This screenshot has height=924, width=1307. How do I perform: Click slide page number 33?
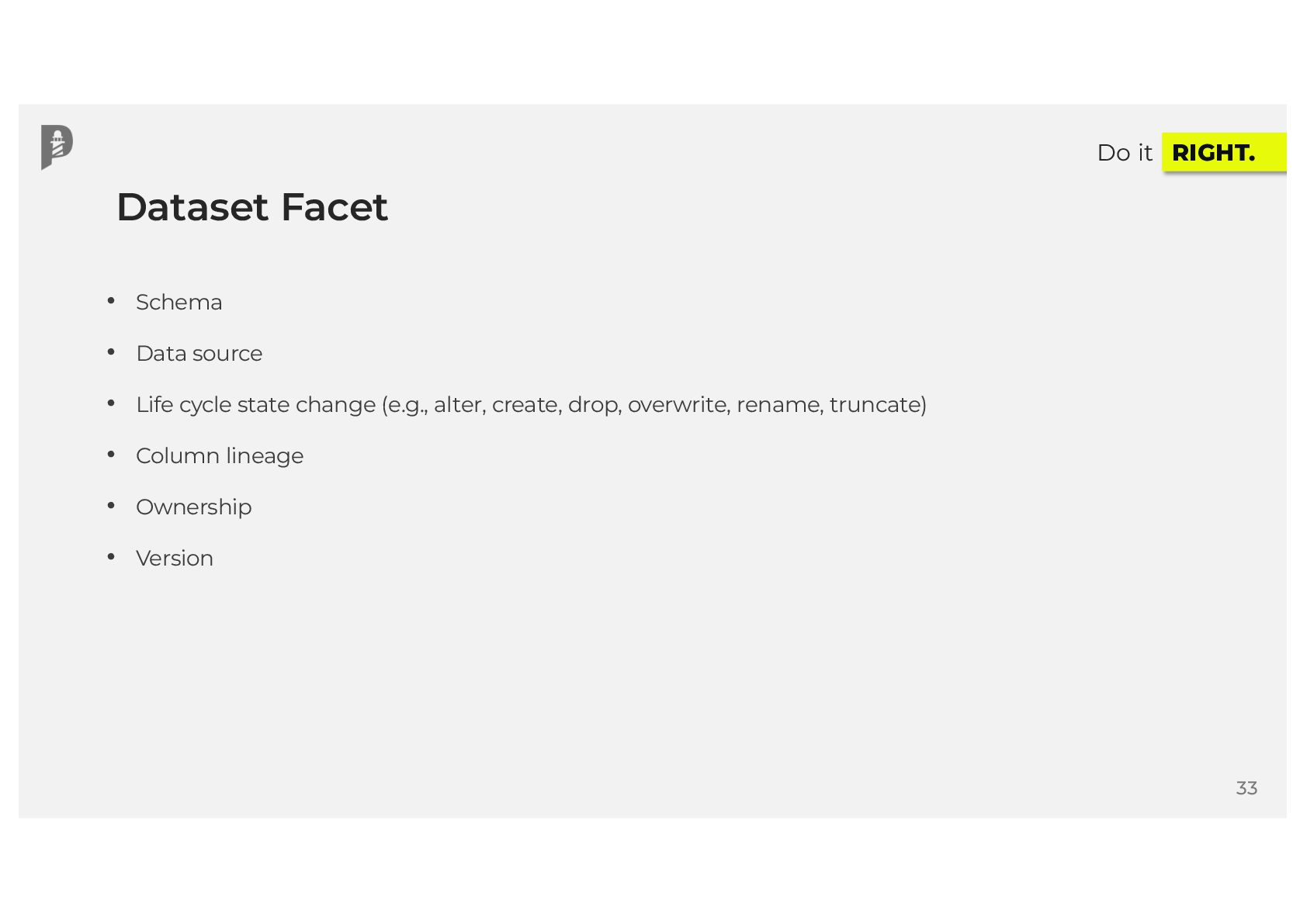1246,788
